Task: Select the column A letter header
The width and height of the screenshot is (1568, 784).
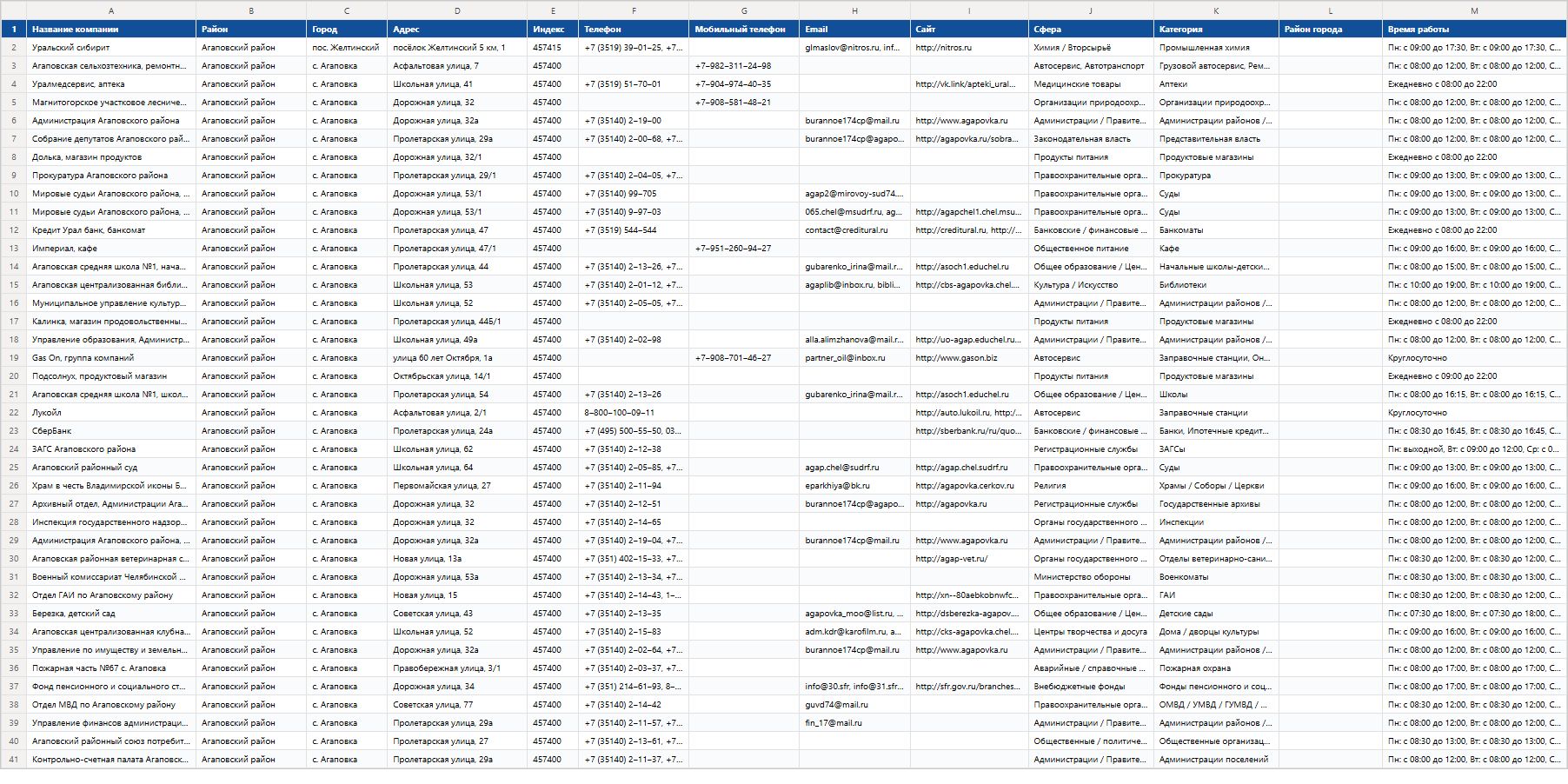Action: pos(111,10)
